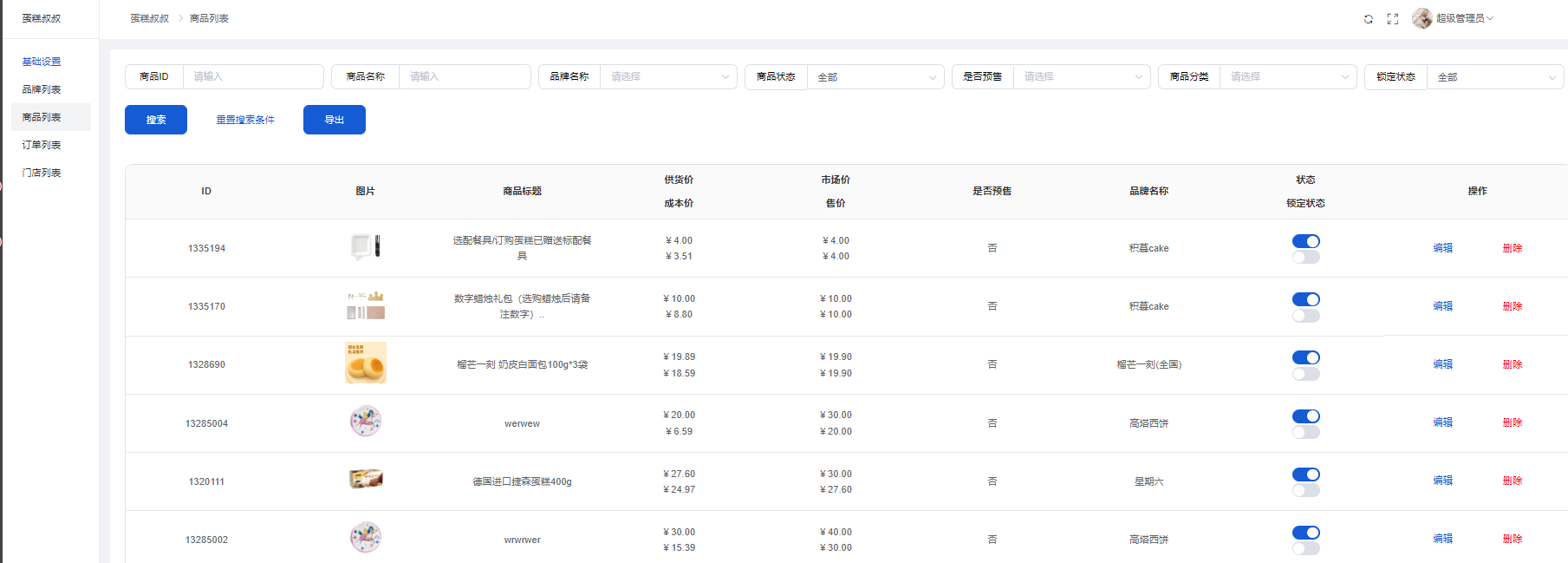Image resolution: width=1568 pixels, height=563 pixels.
Task: Expand the 品牌名称 dropdown filter
Action: (667, 77)
